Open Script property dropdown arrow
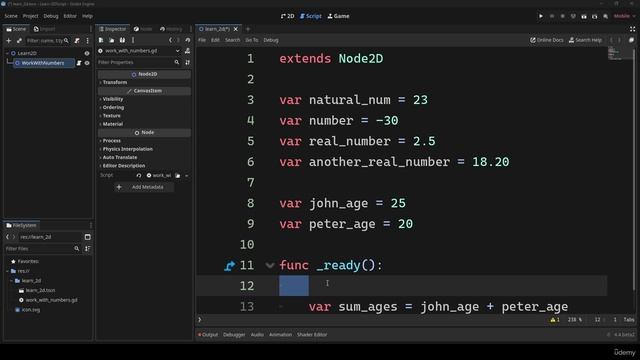The width and height of the screenshot is (640, 360). pos(187,176)
